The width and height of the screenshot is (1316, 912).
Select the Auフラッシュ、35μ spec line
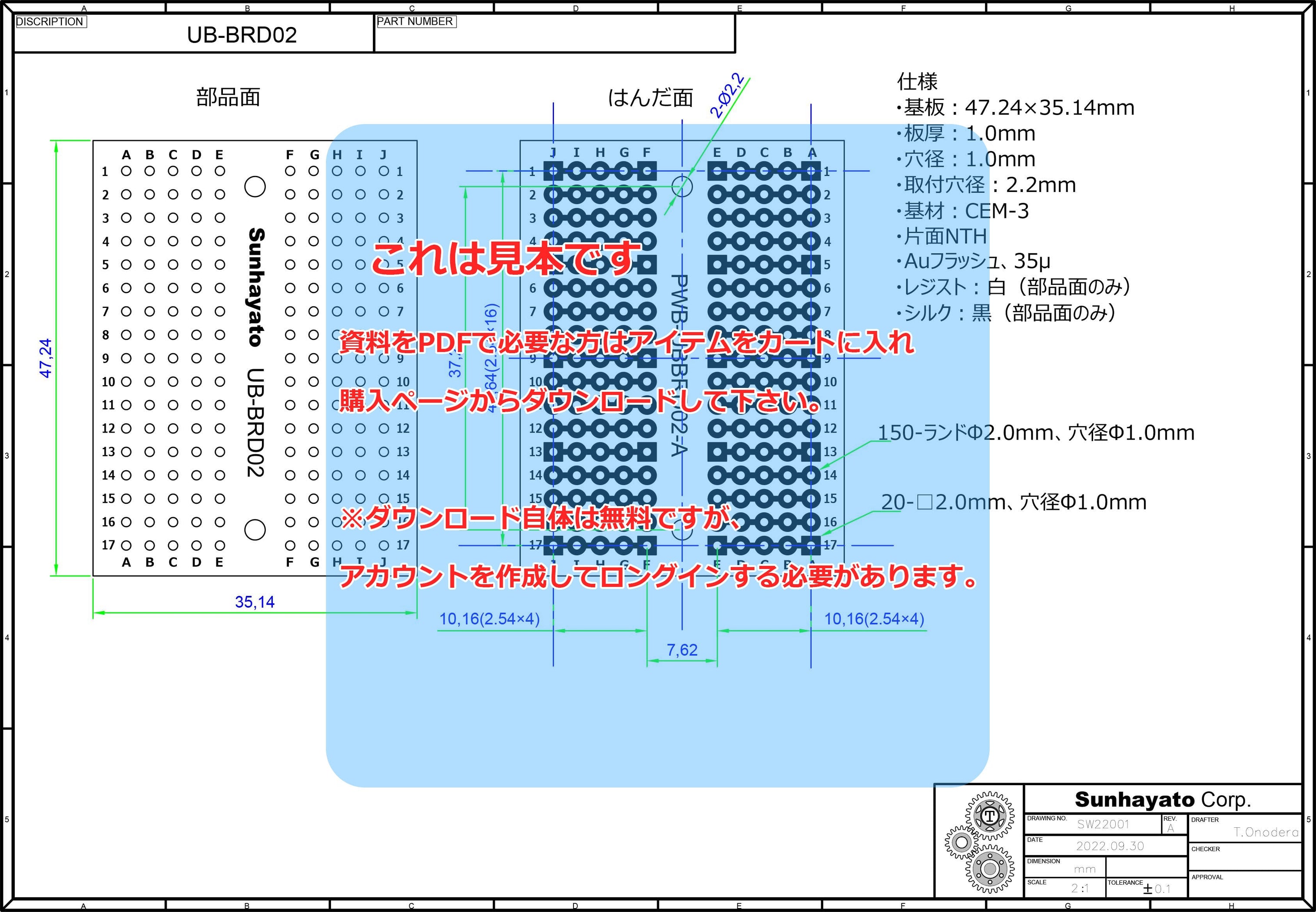coord(974,261)
